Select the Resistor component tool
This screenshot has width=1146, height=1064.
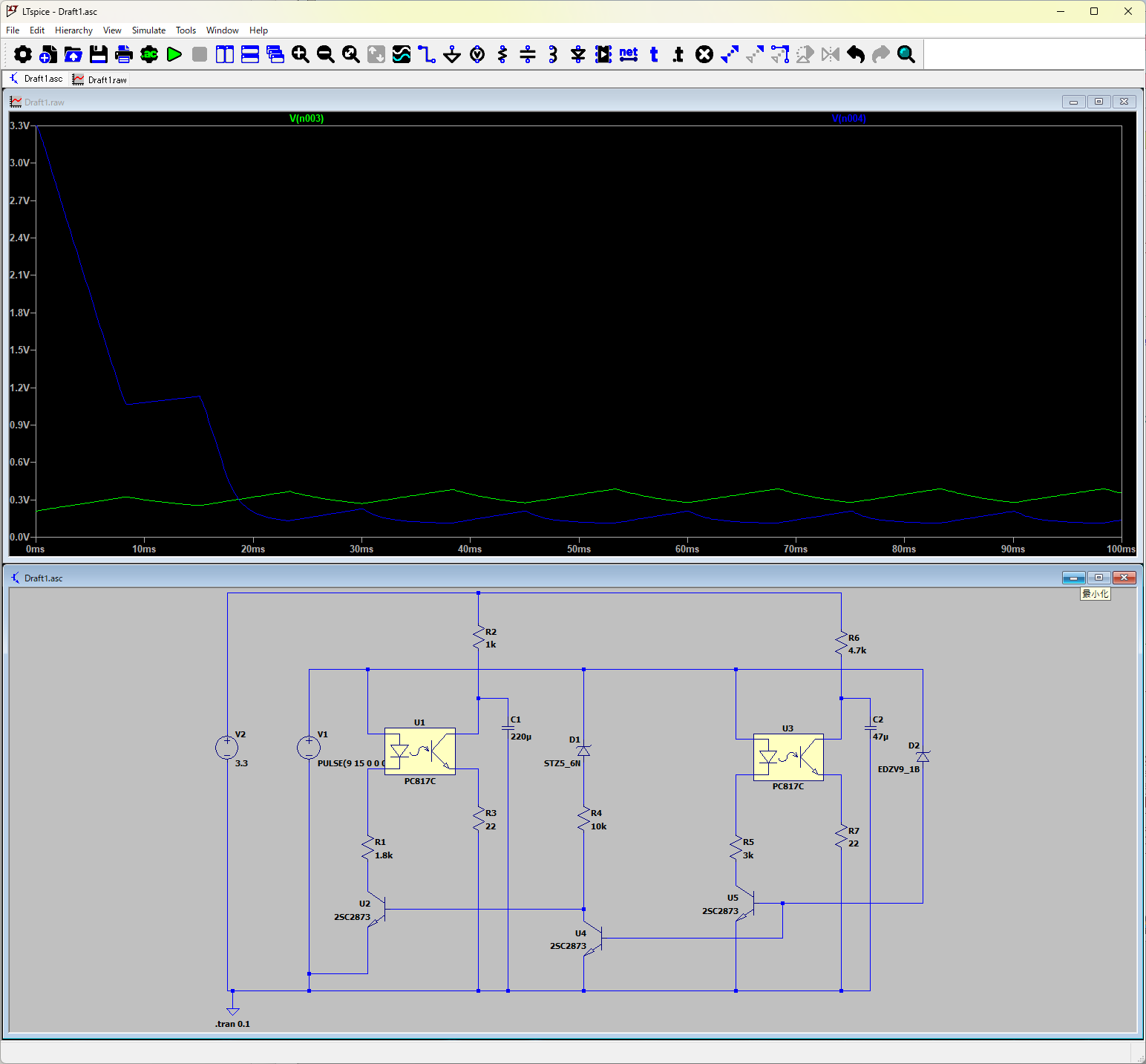(502, 54)
